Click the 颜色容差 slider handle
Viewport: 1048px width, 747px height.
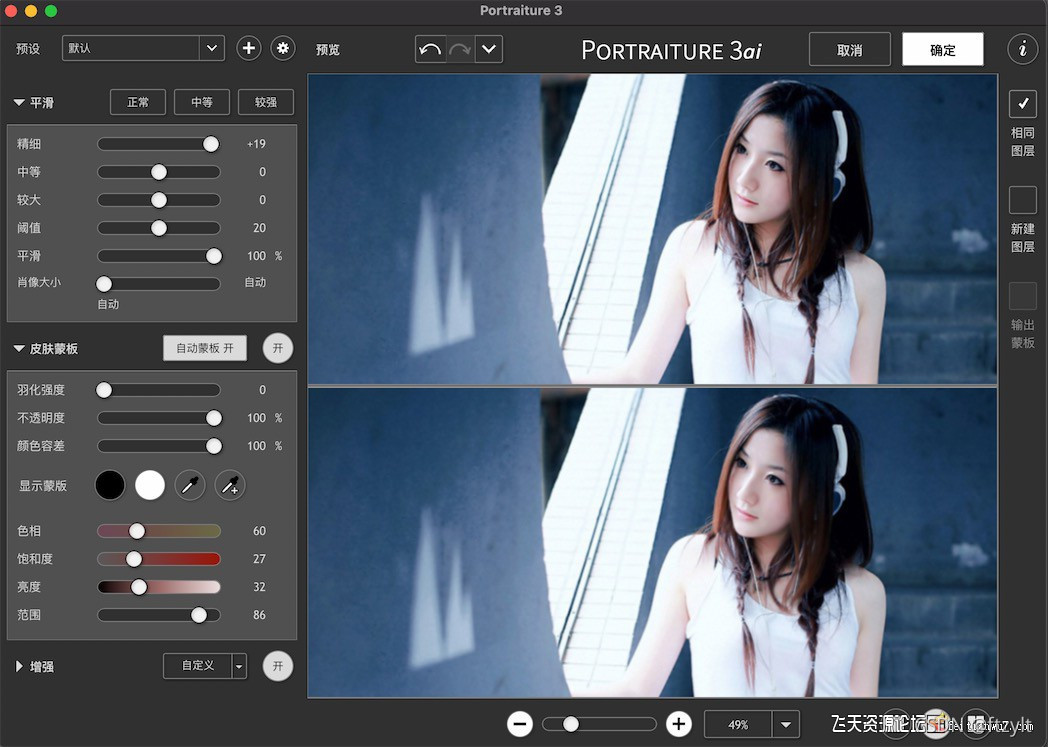tap(214, 446)
